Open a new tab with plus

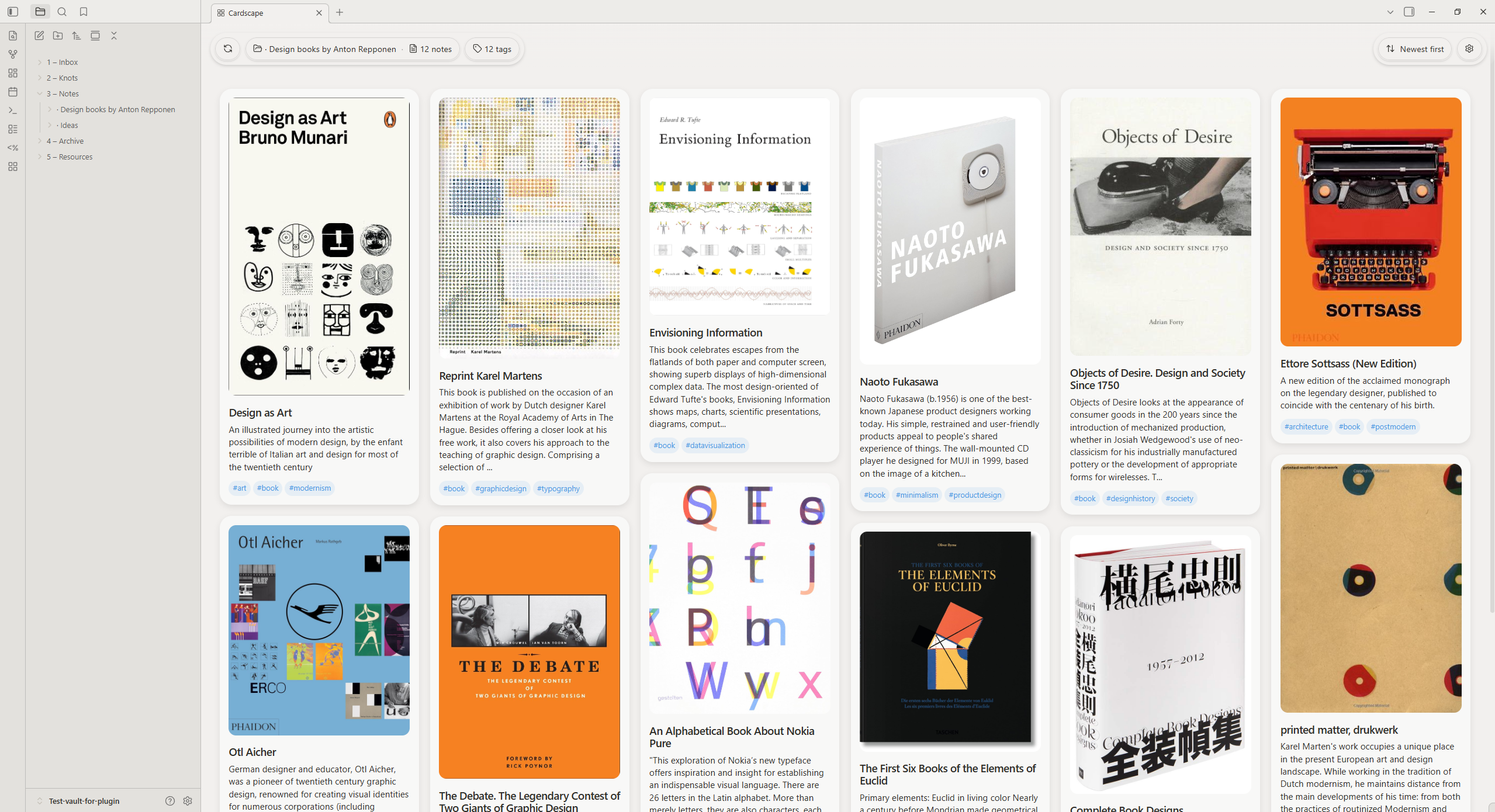click(x=340, y=12)
